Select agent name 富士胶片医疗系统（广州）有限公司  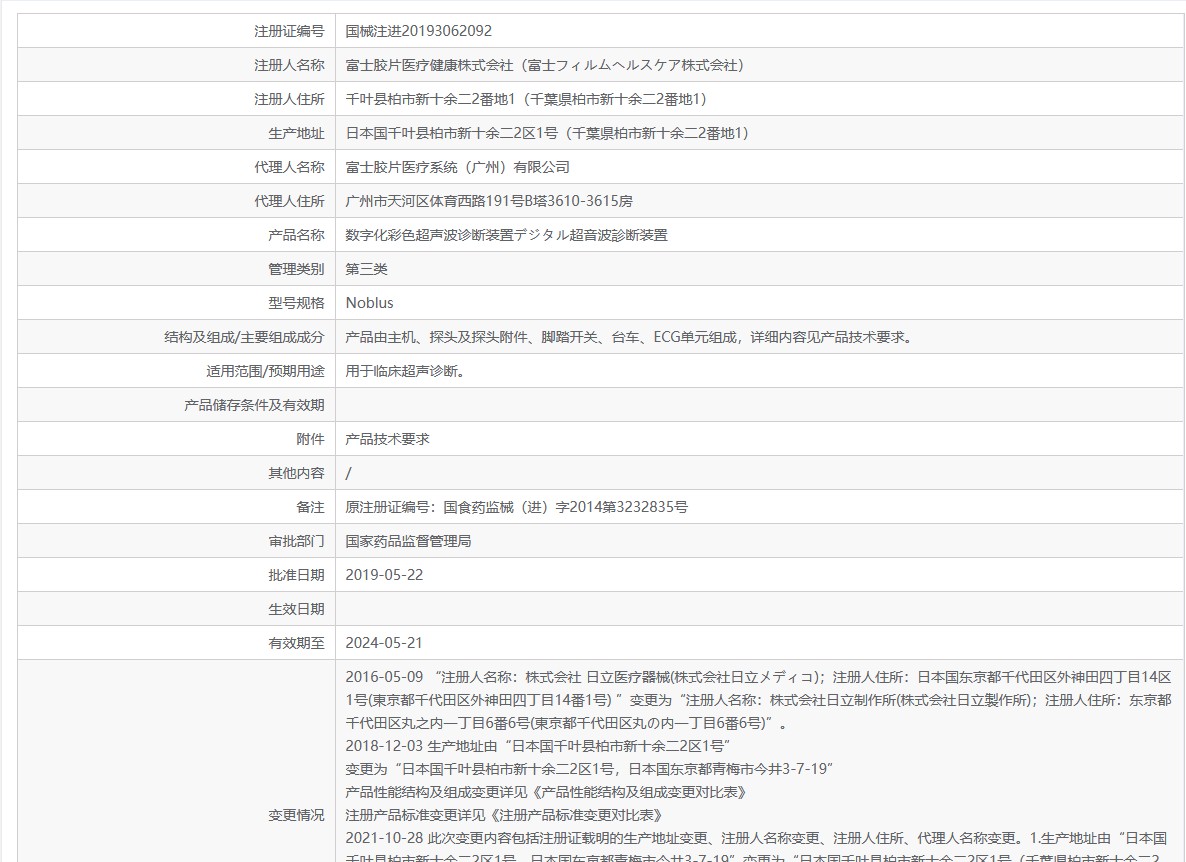pyautogui.click(x=458, y=167)
